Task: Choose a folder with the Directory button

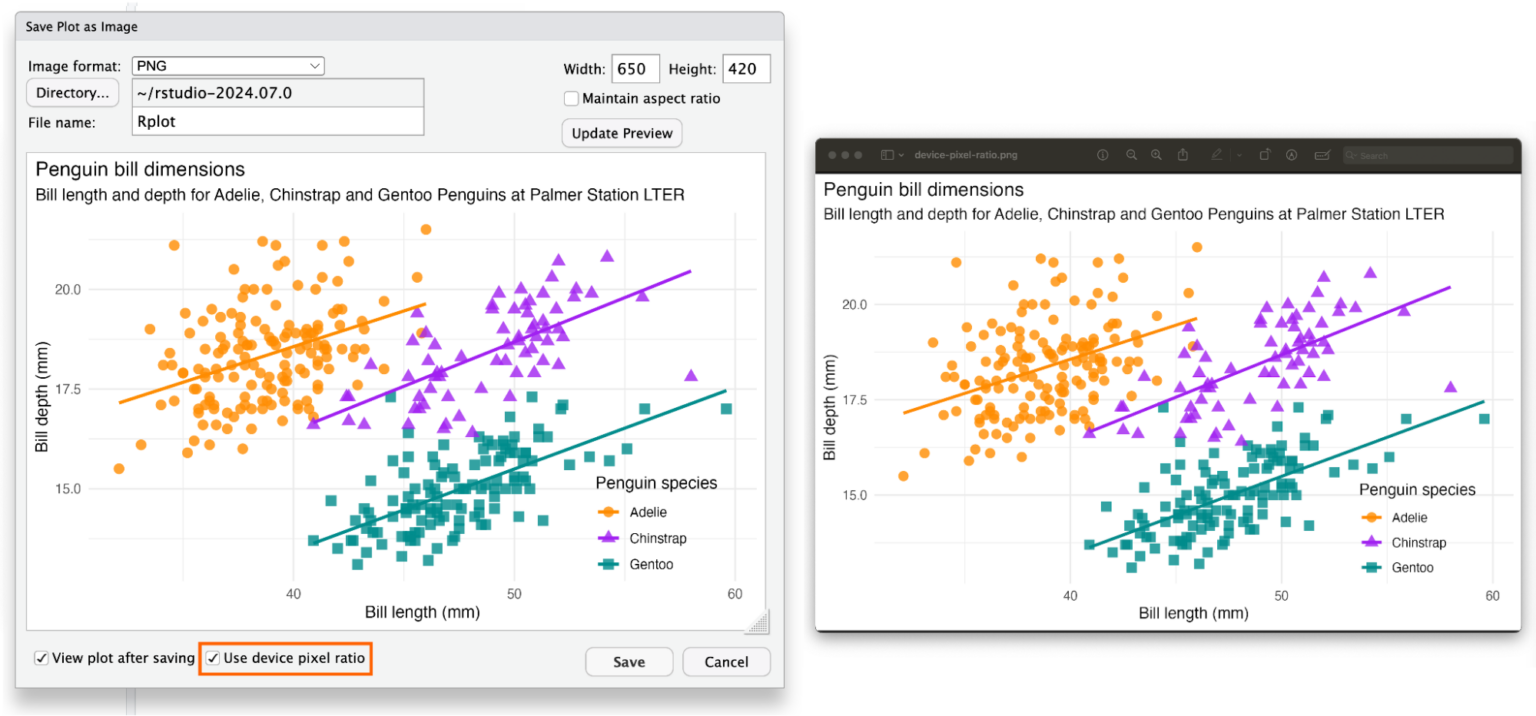Action: (x=72, y=92)
